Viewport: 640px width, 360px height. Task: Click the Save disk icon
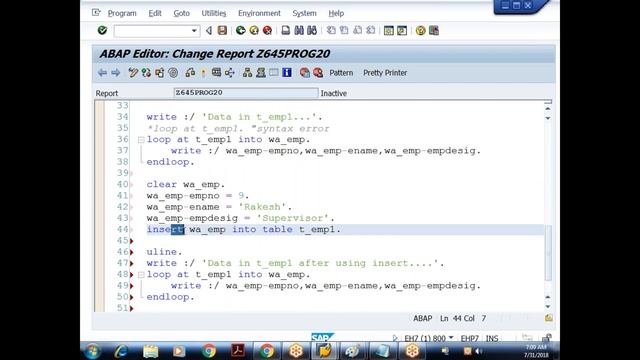point(222,30)
